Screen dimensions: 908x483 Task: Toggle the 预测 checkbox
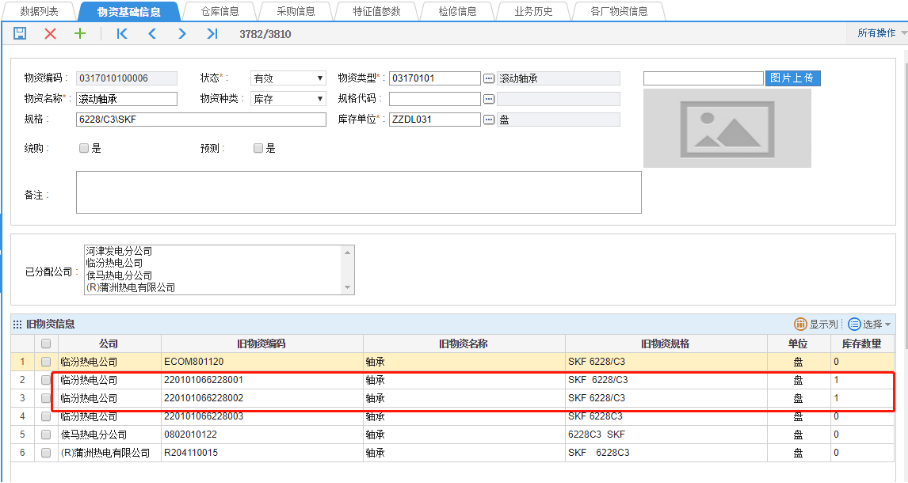click(x=258, y=148)
